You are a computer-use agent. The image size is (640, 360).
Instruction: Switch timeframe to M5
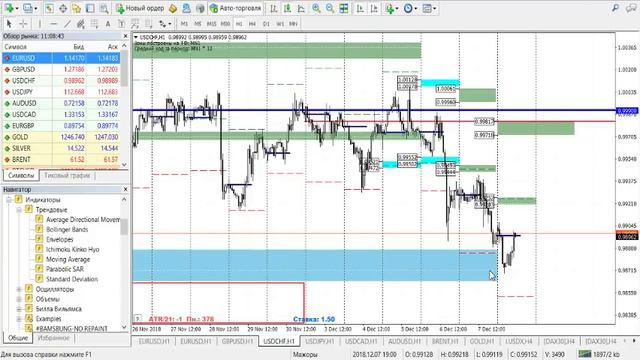pyautogui.click(x=198, y=24)
